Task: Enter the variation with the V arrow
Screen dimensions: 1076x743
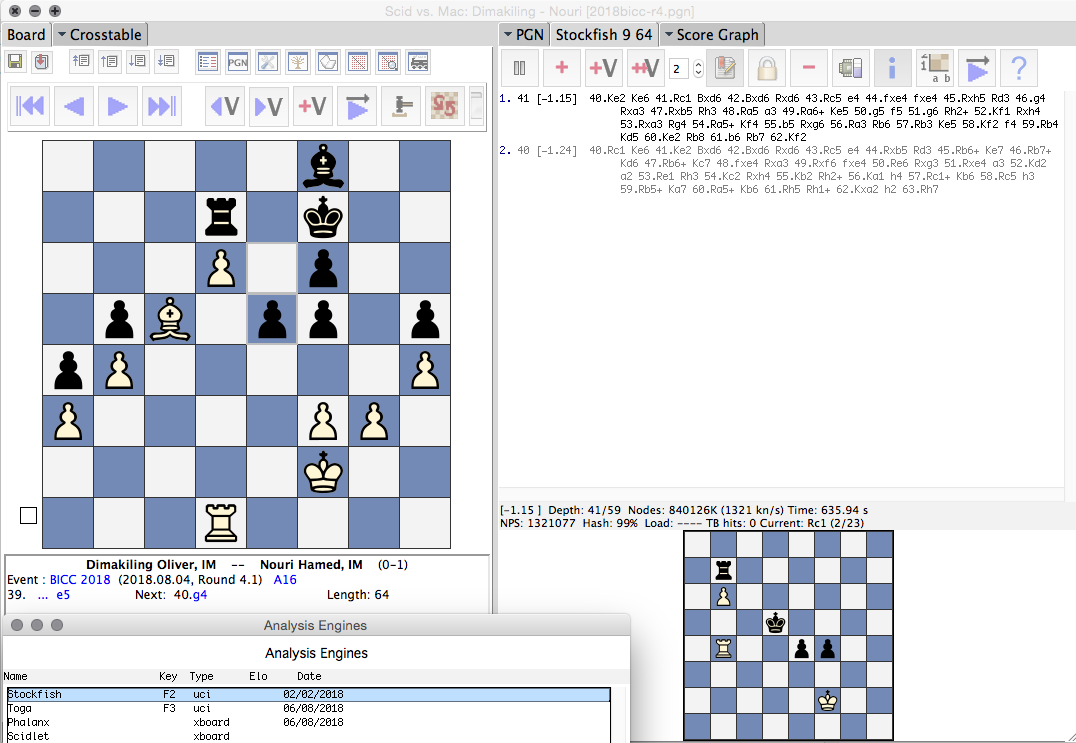Action: point(269,106)
